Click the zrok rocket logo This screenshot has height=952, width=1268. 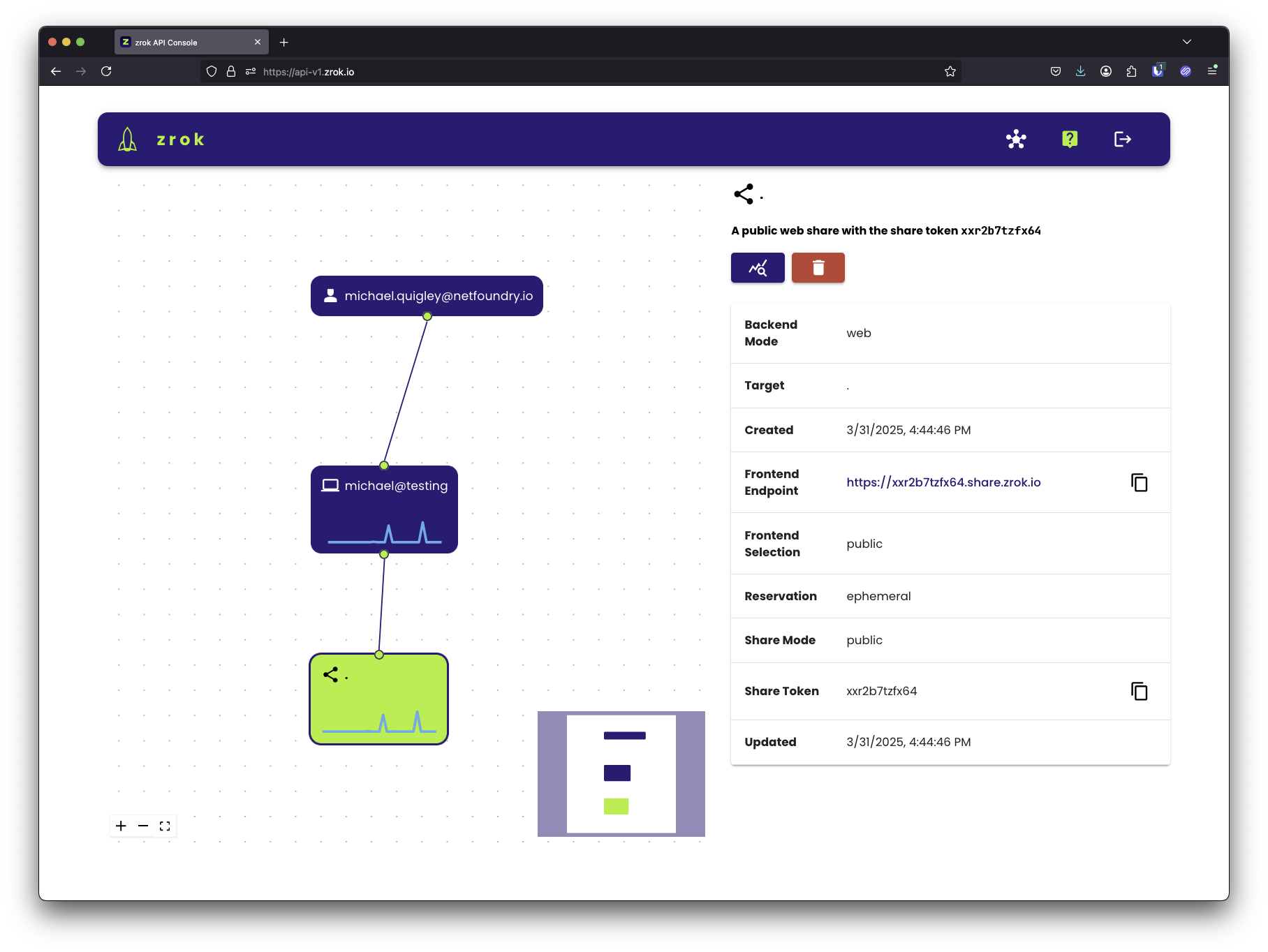pos(127,138)
